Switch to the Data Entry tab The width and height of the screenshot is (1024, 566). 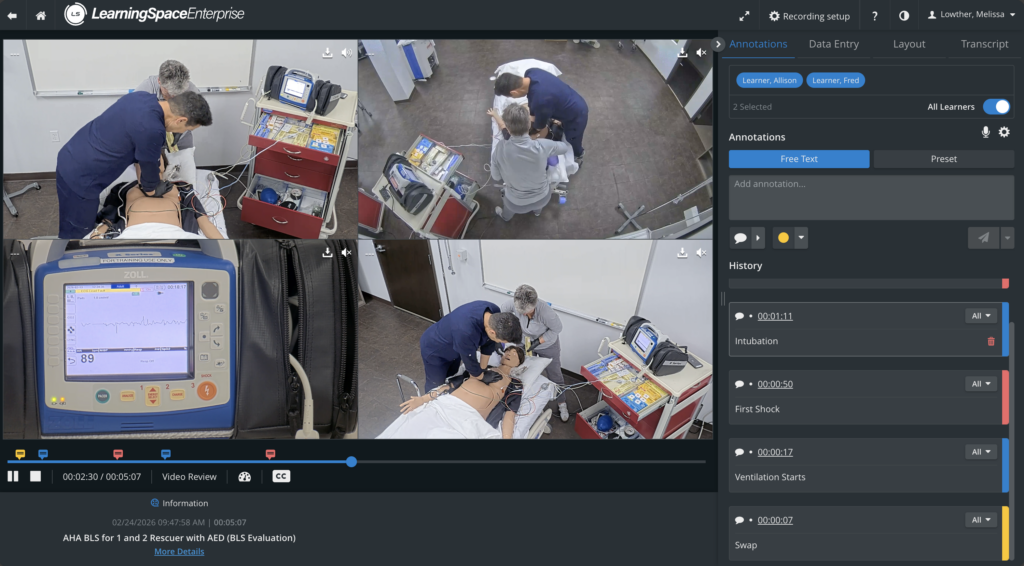click(833, 44)
